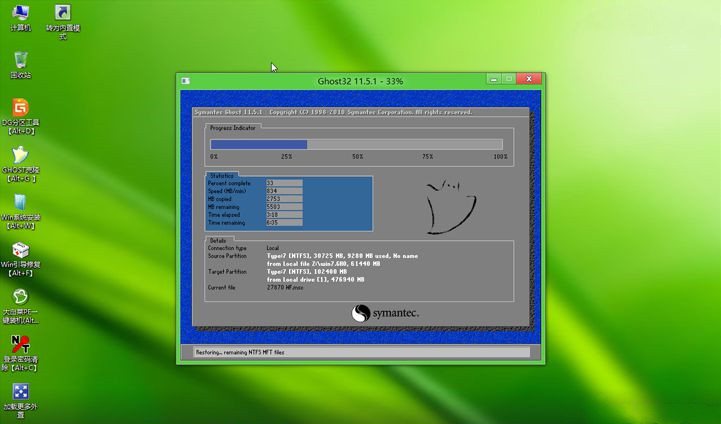721x424 pixels.
Task: Click 'from Local file Z:\win7.GHO' source line
Action: click(323, 264)
